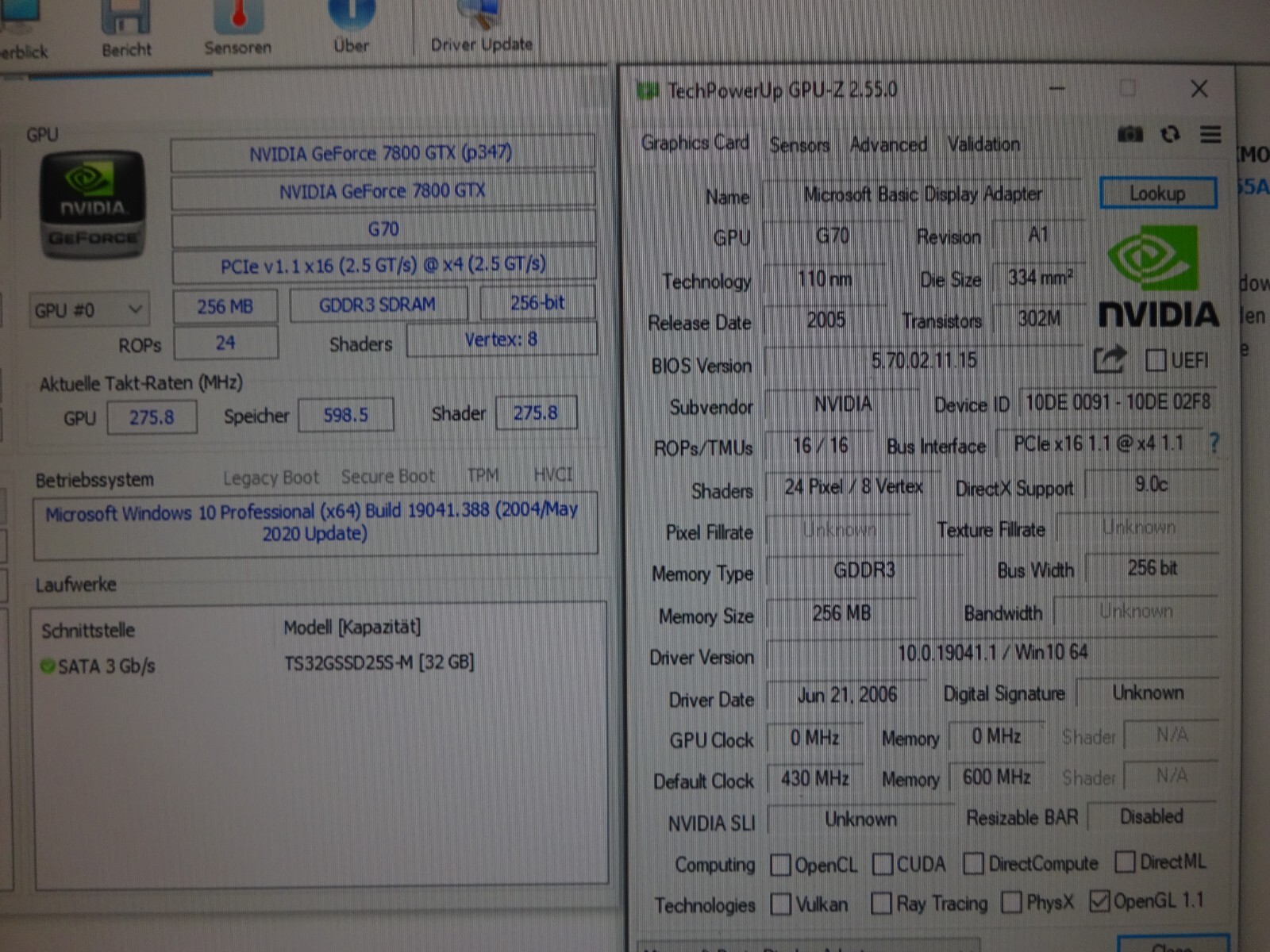Viewport: 1270px width, 952px height.
Task: Click the HVCI label
Action: [552, 474]
